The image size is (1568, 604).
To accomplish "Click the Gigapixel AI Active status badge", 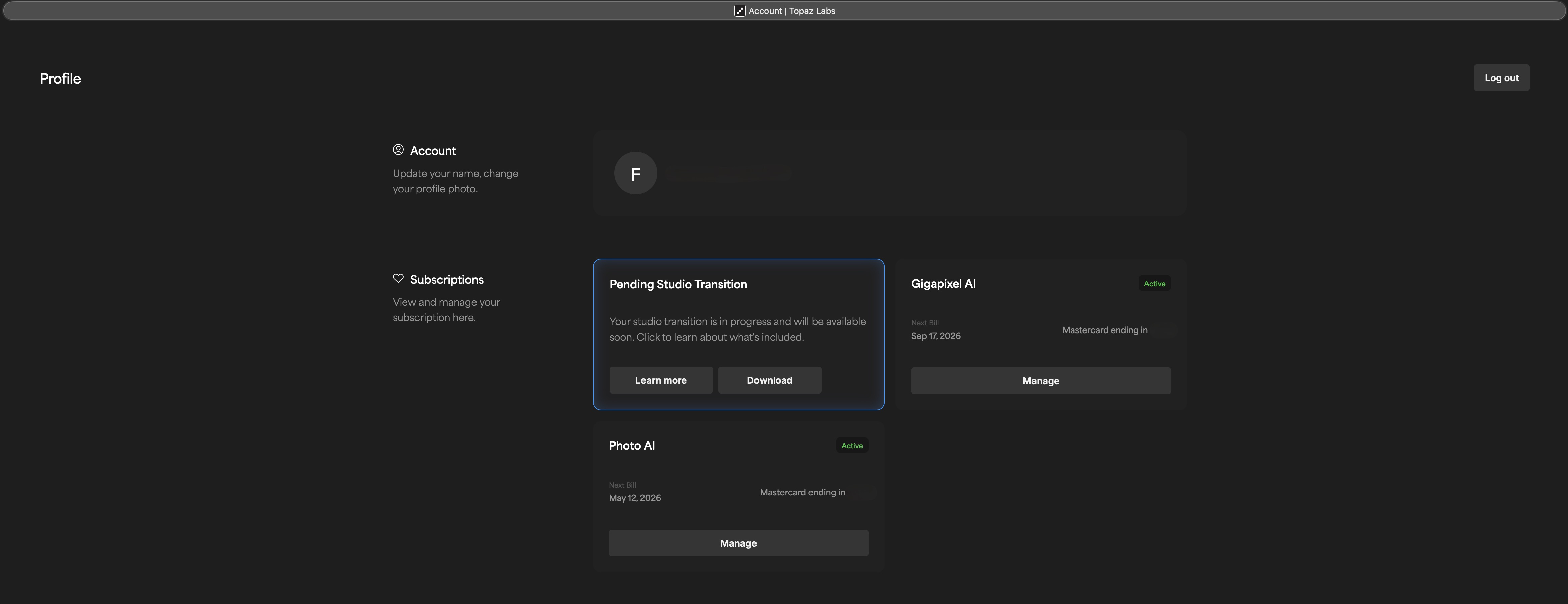I will [1154, 284].
